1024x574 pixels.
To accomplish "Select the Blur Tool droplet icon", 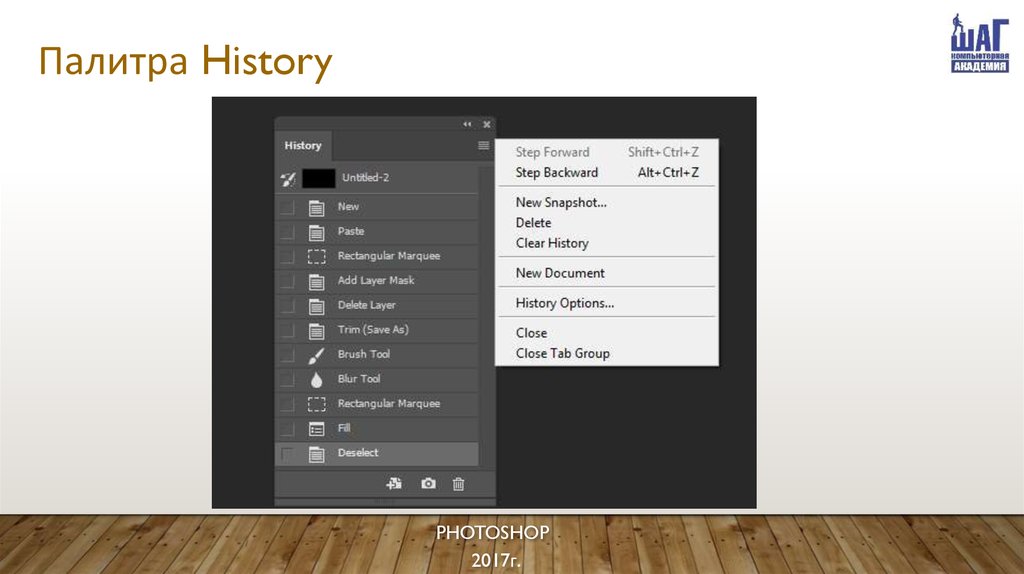I will 316,380.
